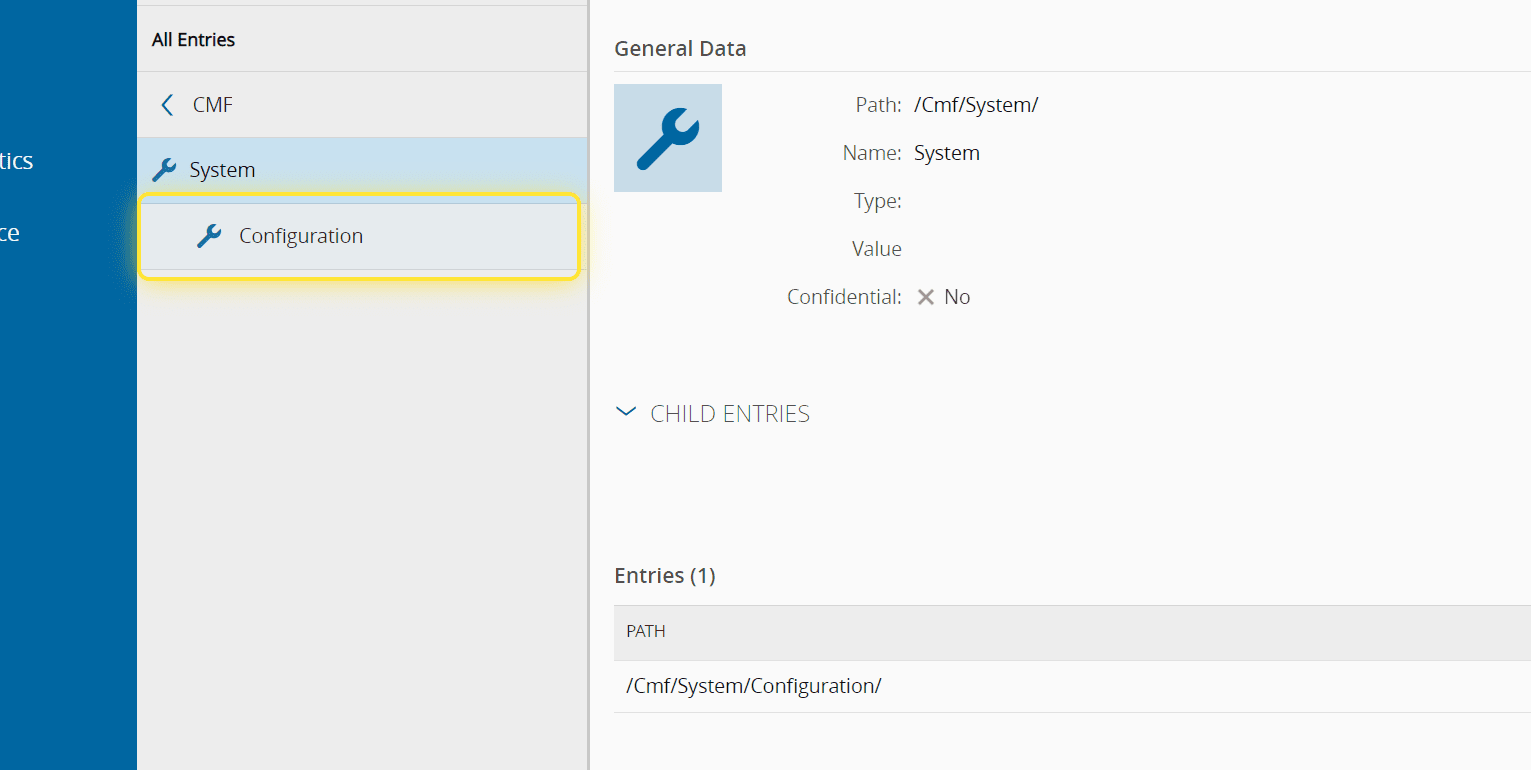Select the System entry label in the tree
The image size is (1531, 770).
222,170
